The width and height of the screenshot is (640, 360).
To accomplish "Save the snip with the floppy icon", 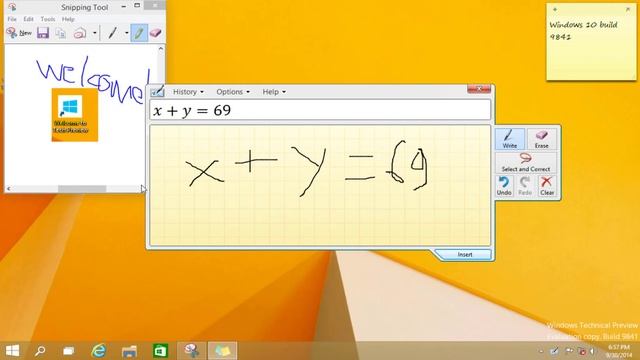I will click(x=43, y=33).
